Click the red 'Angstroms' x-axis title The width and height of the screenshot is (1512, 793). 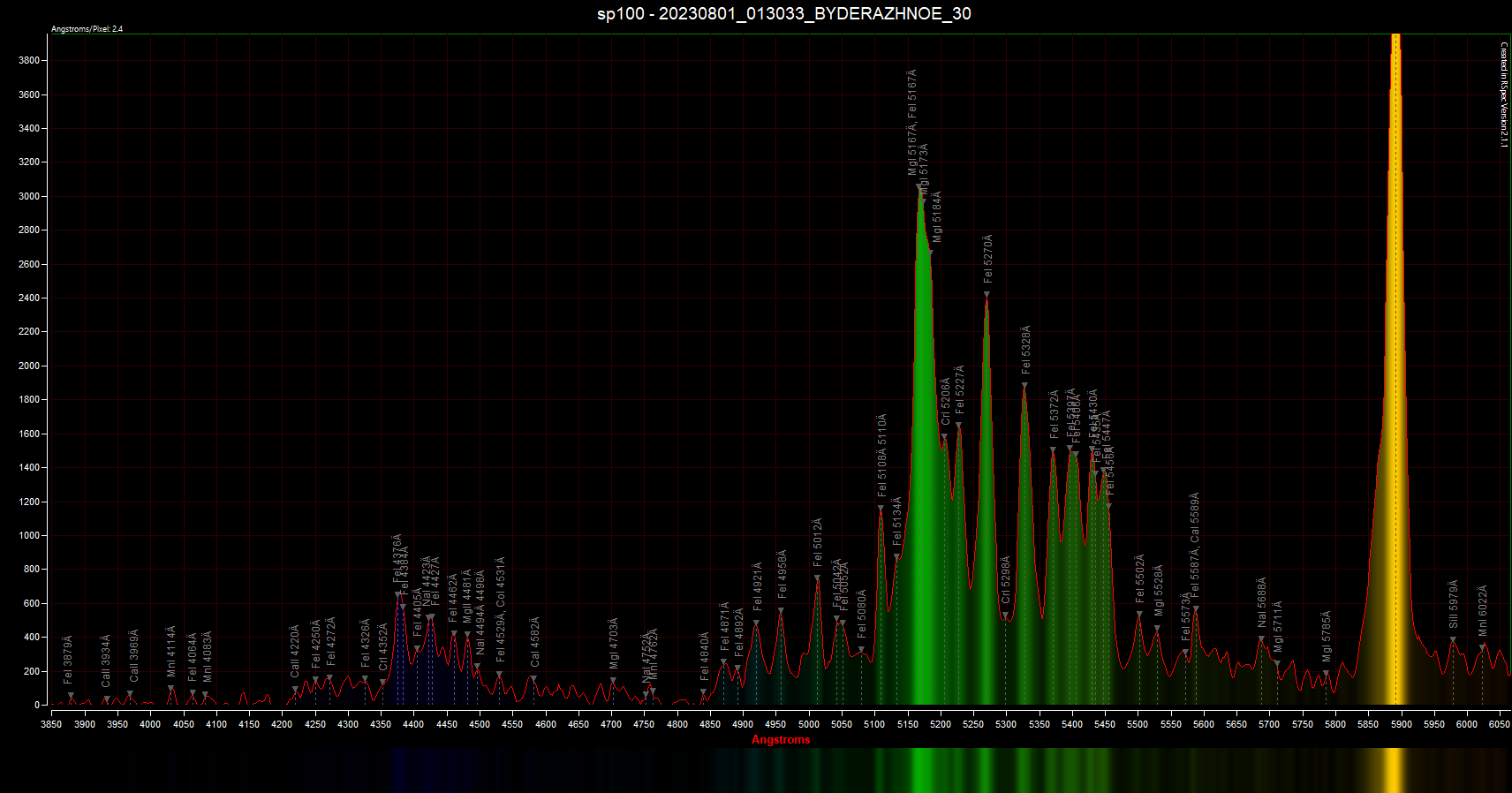tap(781, 740)
